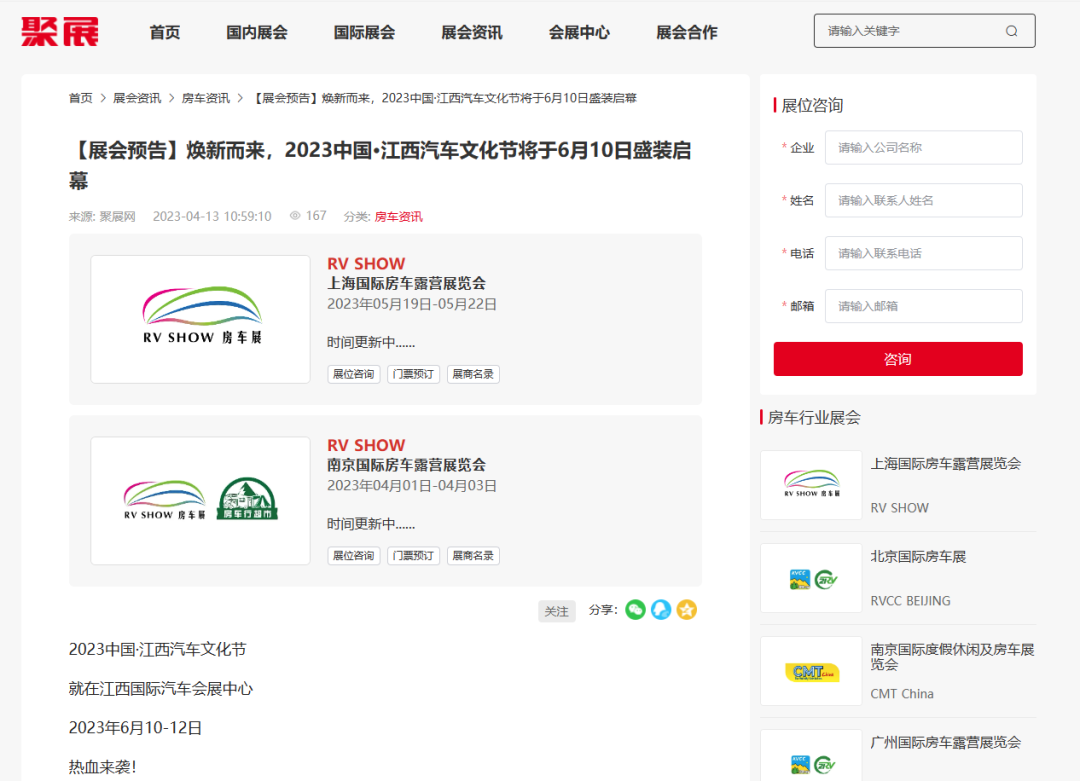Viewport: 1080px width, 781px height.
Task: Click the CMT China subtitle text
Action: (x=902, y=694)
